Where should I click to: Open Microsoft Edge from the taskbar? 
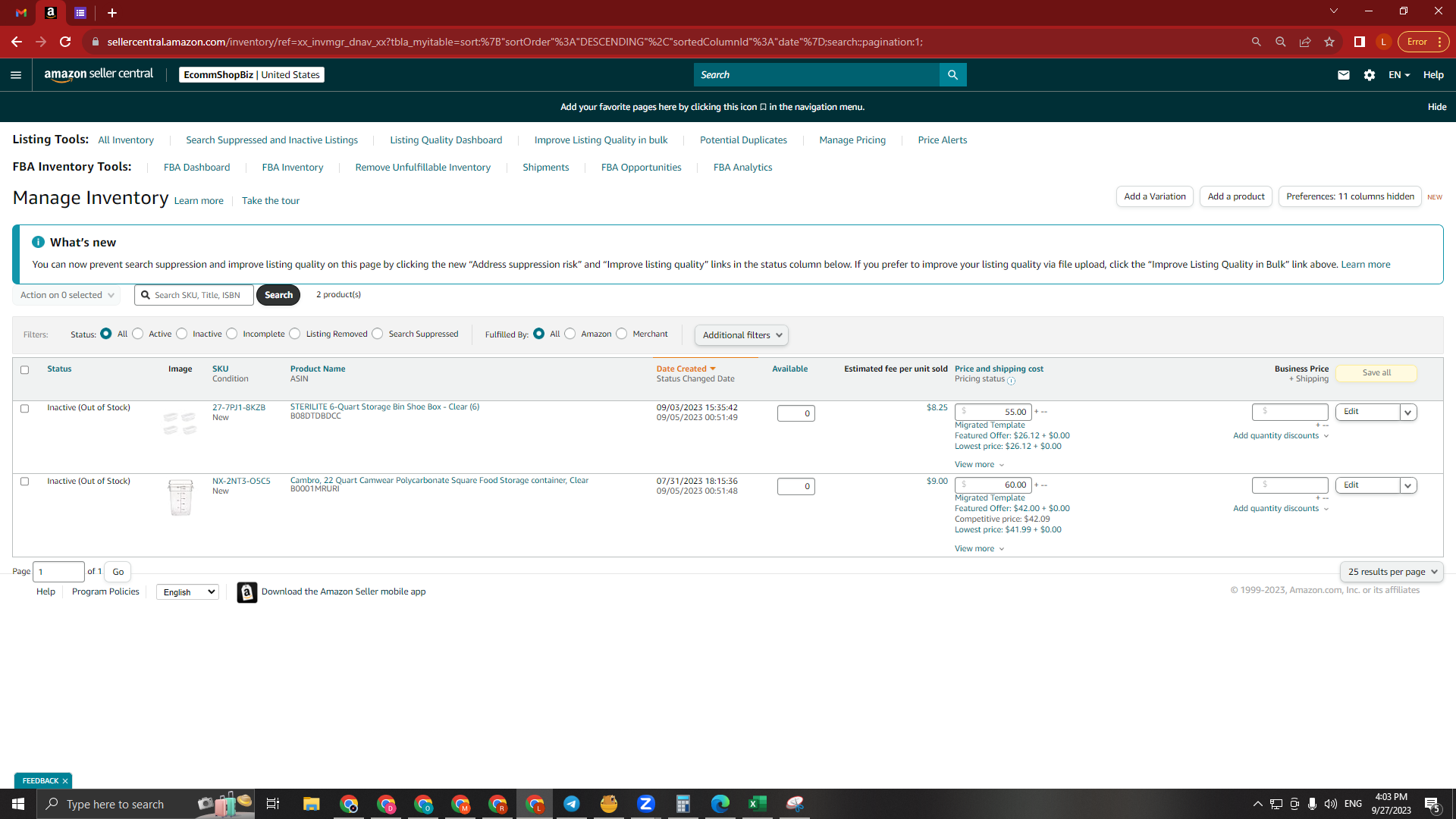720,804
